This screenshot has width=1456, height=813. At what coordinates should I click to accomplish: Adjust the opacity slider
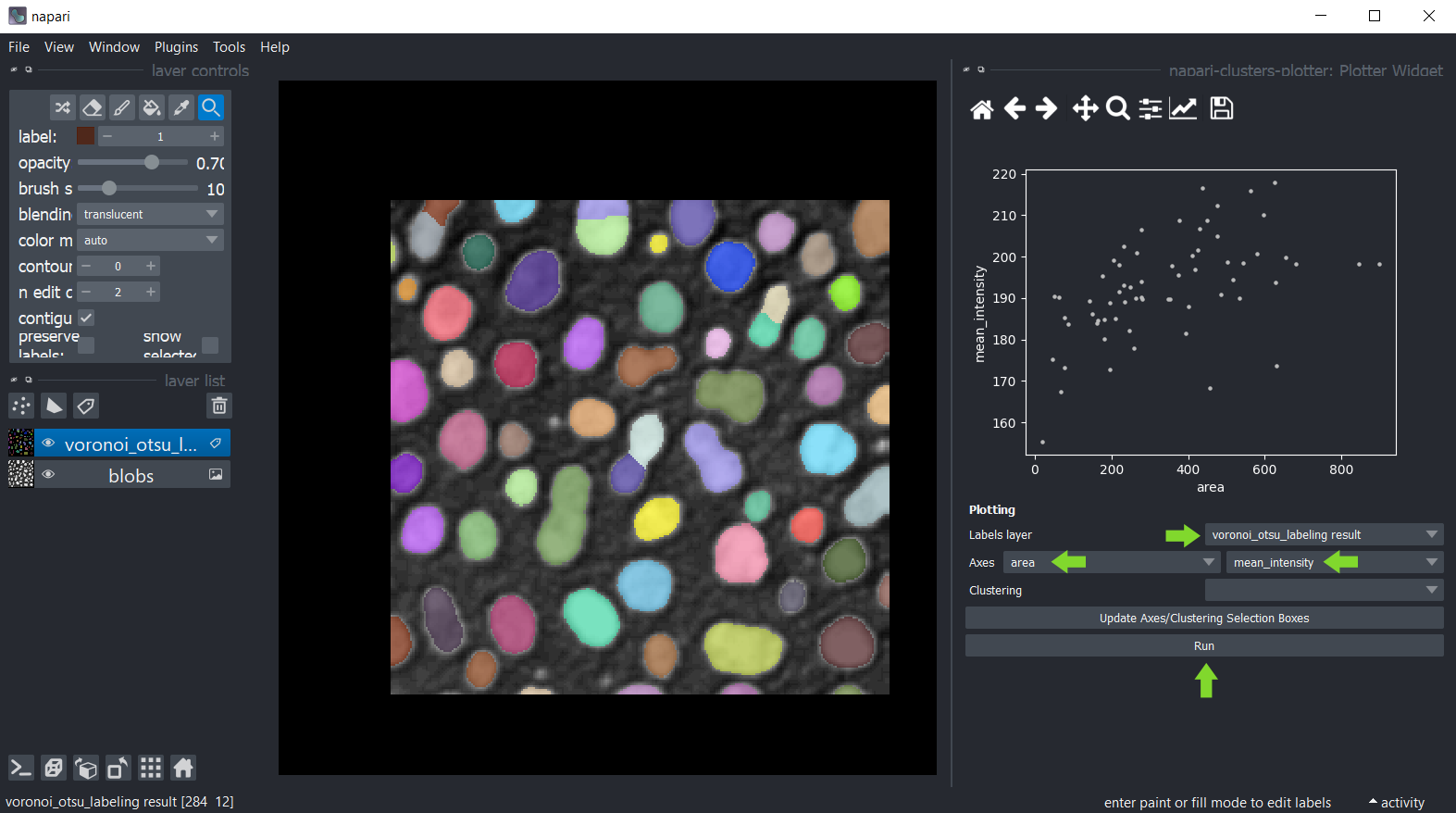(152, 162)
